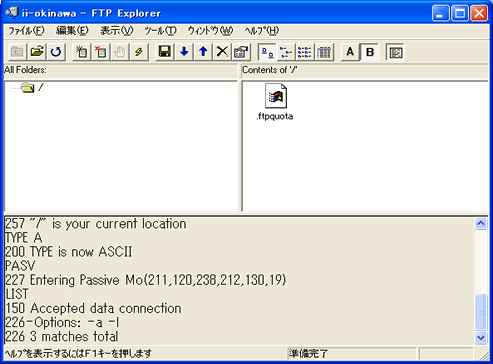493x364 pixels.
Task: Refresh the listing with the circular arrow icon
Action: coord(56,52)
